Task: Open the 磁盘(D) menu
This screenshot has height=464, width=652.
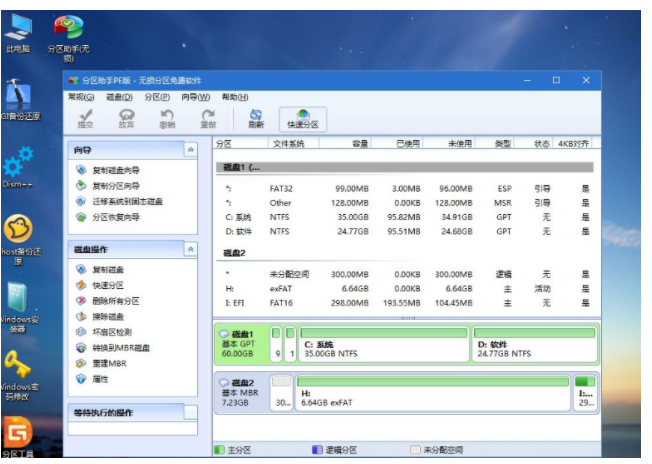Action: [119, 97]
